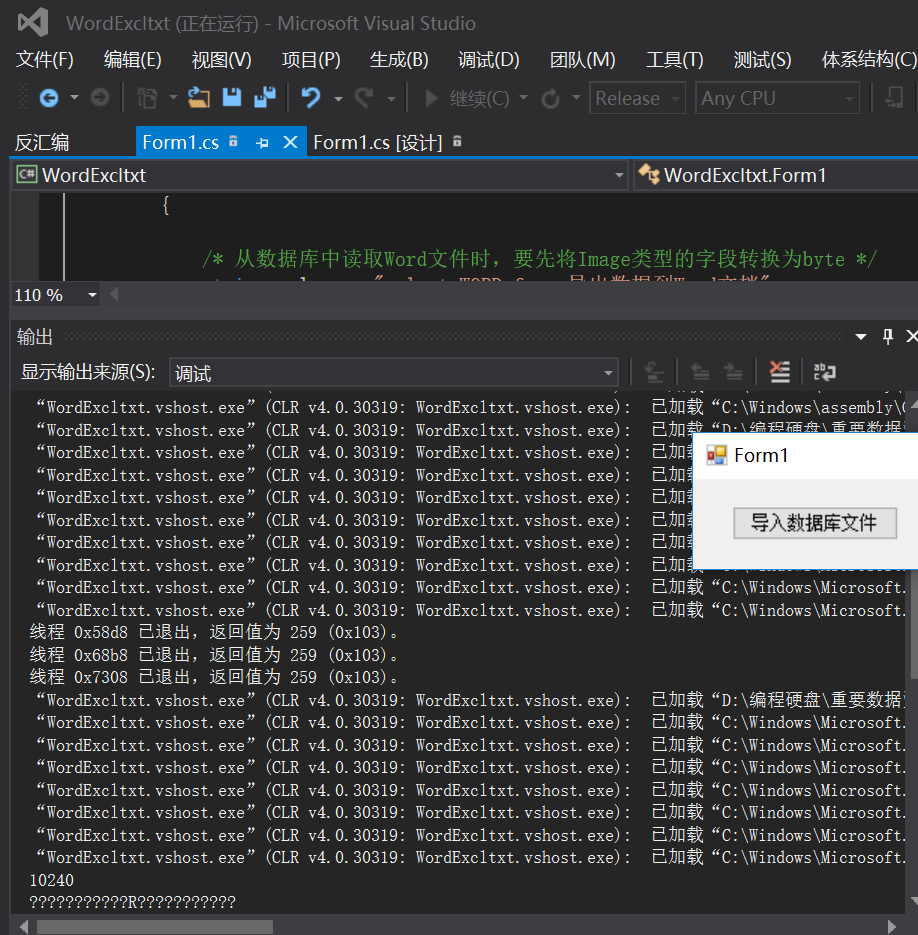Click the Redo arrow icon
Viewport: 918px width, 935px height.
click(x=364, y=97)
